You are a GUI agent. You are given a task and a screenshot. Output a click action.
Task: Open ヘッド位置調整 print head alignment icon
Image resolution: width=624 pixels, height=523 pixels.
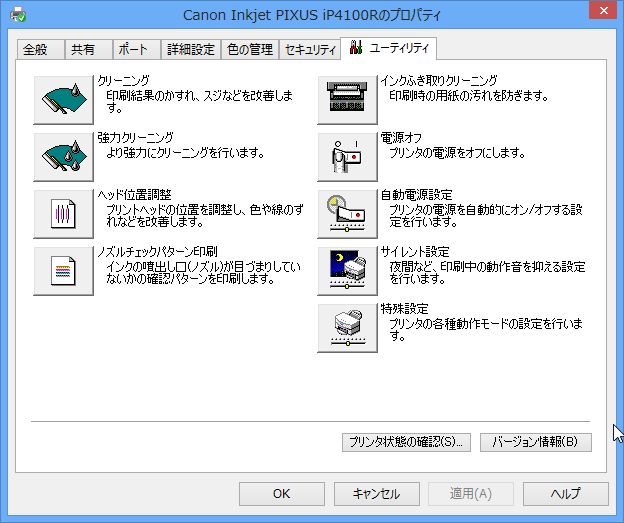(x=64, y=214)
